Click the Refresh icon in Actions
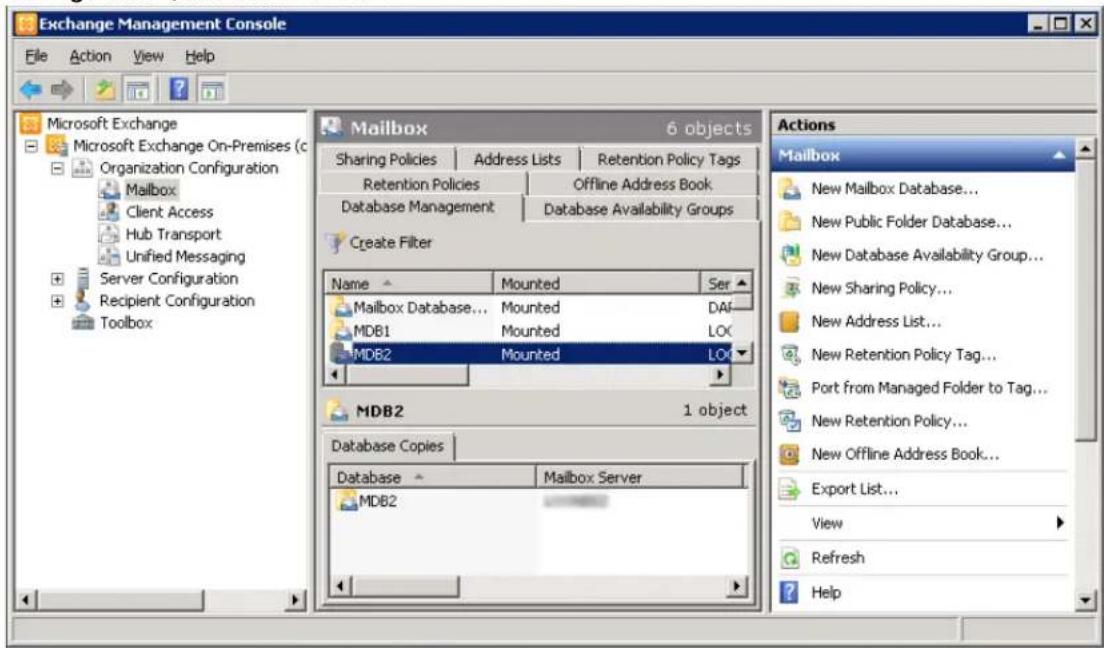This screenshot has width=1104, height=648. tap(790, 558)
